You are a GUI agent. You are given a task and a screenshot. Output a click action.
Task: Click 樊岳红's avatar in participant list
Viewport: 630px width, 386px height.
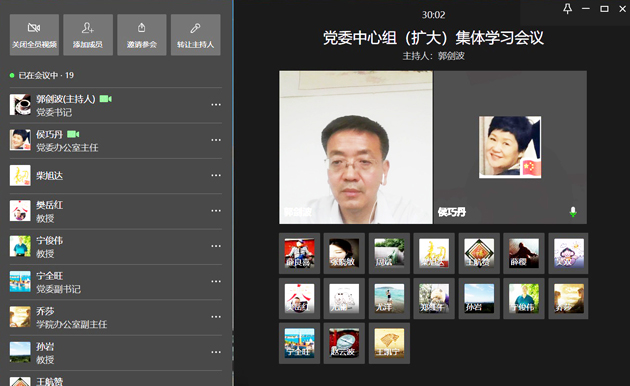click(x=20, y=211)
